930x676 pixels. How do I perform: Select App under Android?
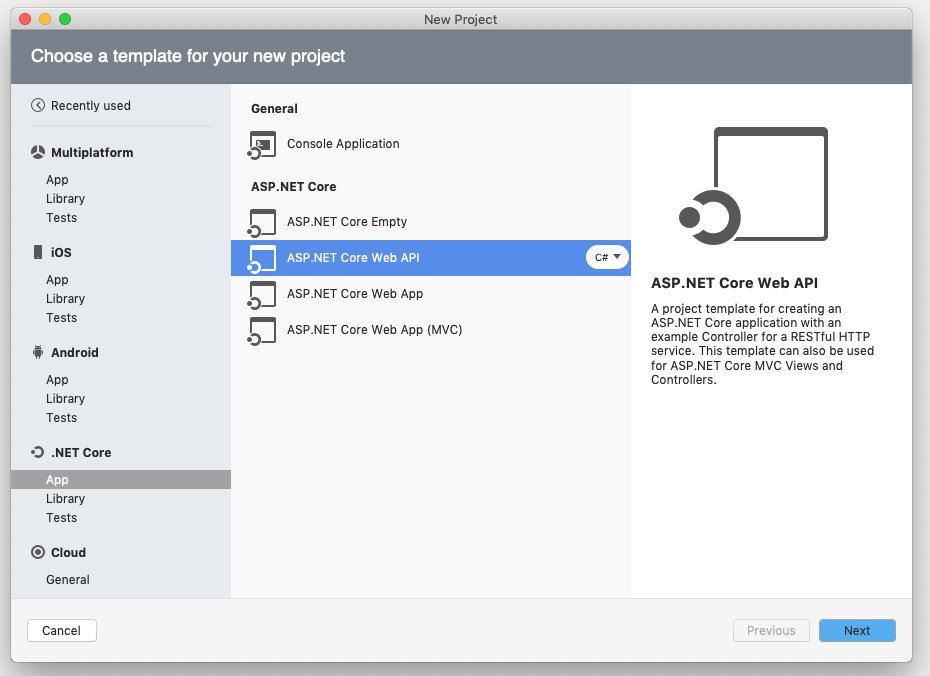(57, 380)
